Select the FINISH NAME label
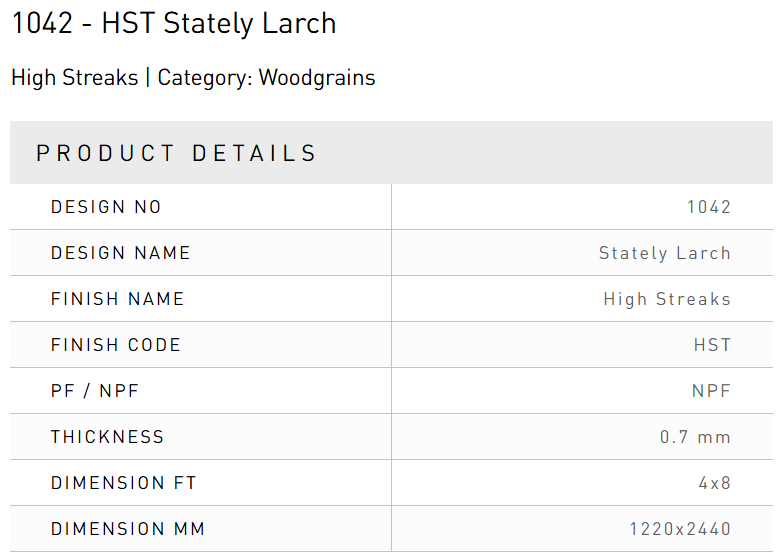This screenshot has height=560, width=782. coord(118,299)
